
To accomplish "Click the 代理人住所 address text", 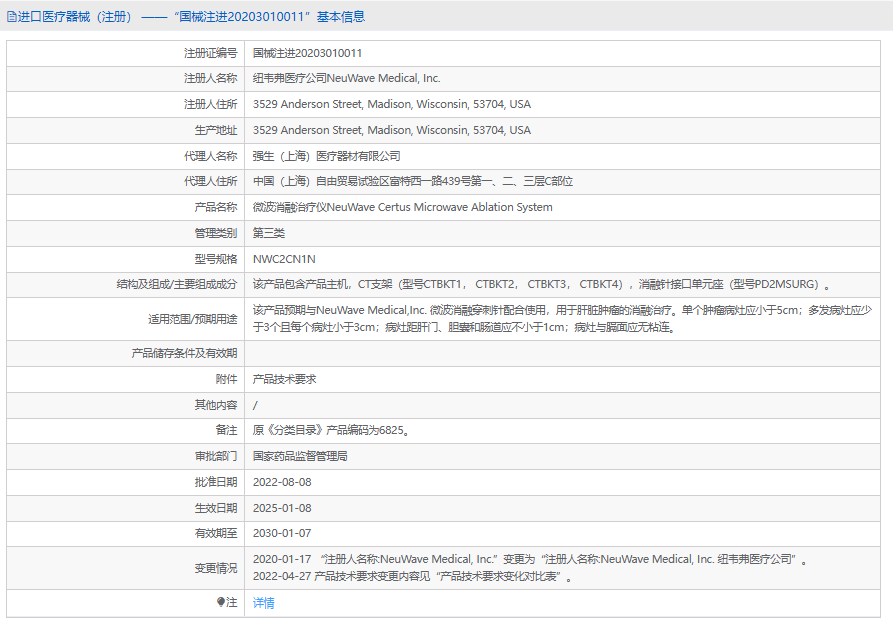I will tap(412, 181).
